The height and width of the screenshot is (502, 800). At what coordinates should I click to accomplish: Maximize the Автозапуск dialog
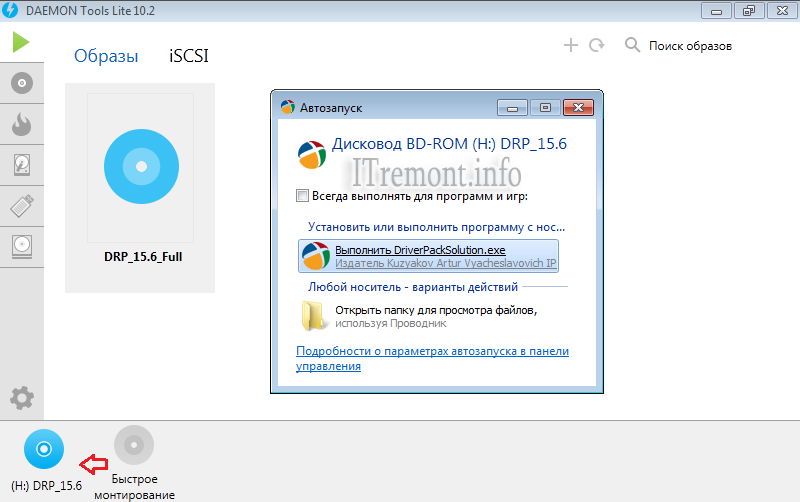[545, 108]
